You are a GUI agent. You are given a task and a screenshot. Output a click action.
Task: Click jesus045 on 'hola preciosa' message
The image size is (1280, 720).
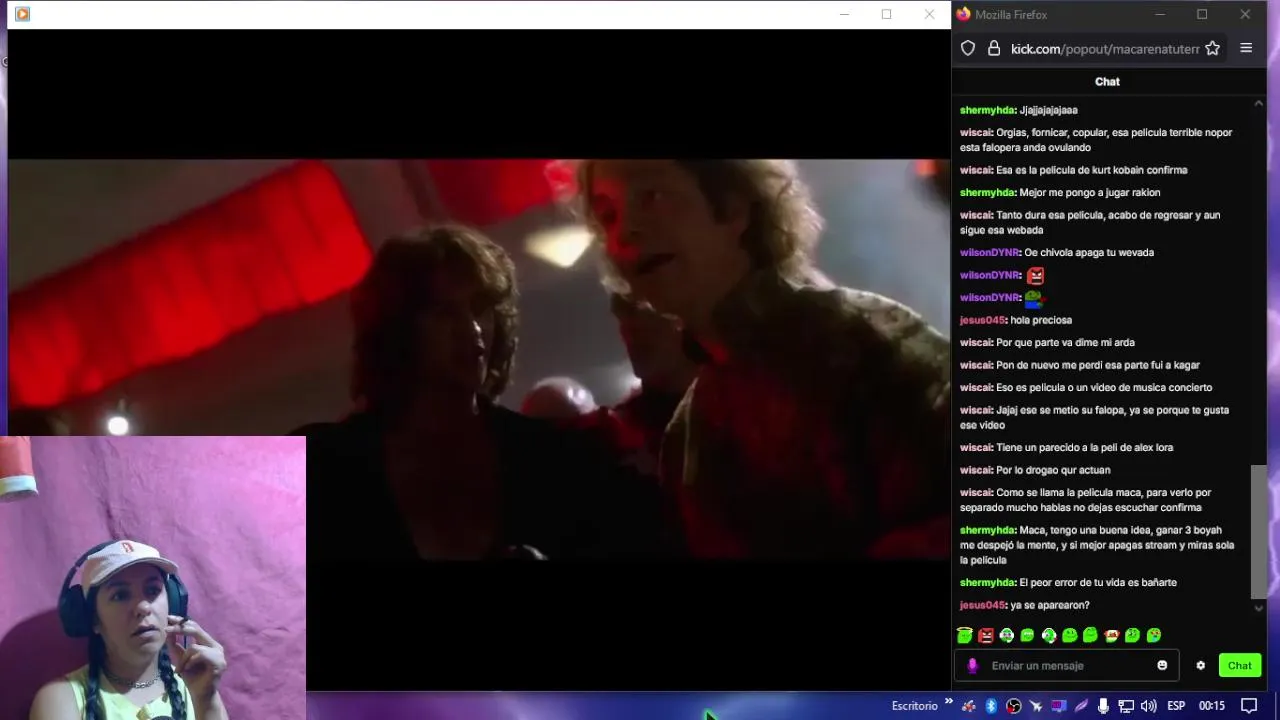982,320
